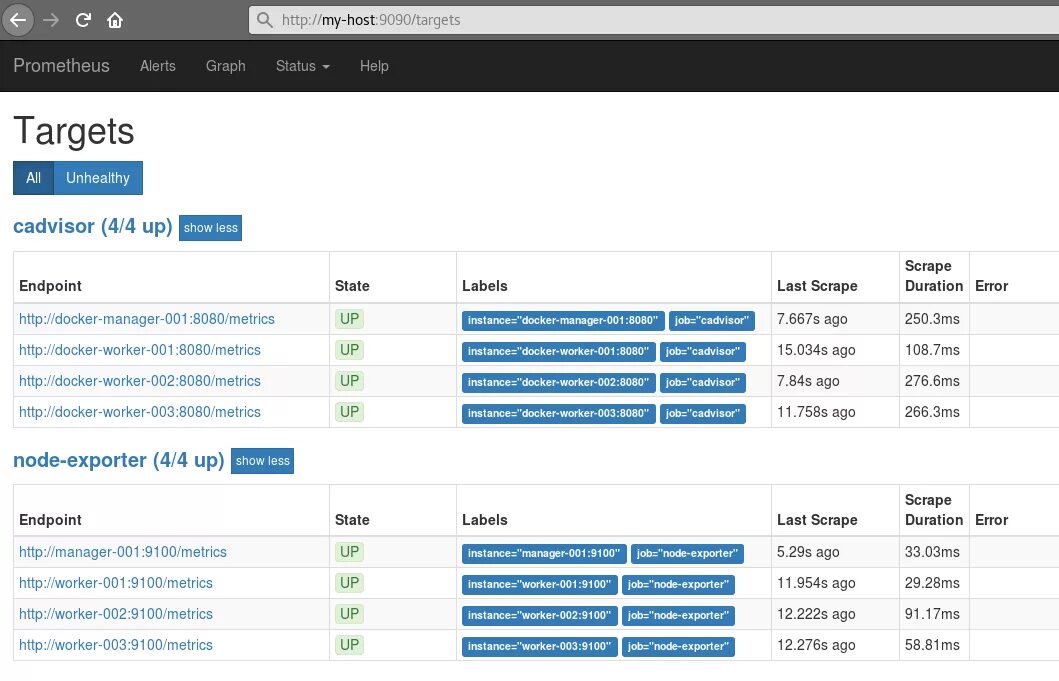The height and width of the screenshot is (681, 1059).
Task: Click the 33.03ms scrape duration value
Action: coord(932,552)
